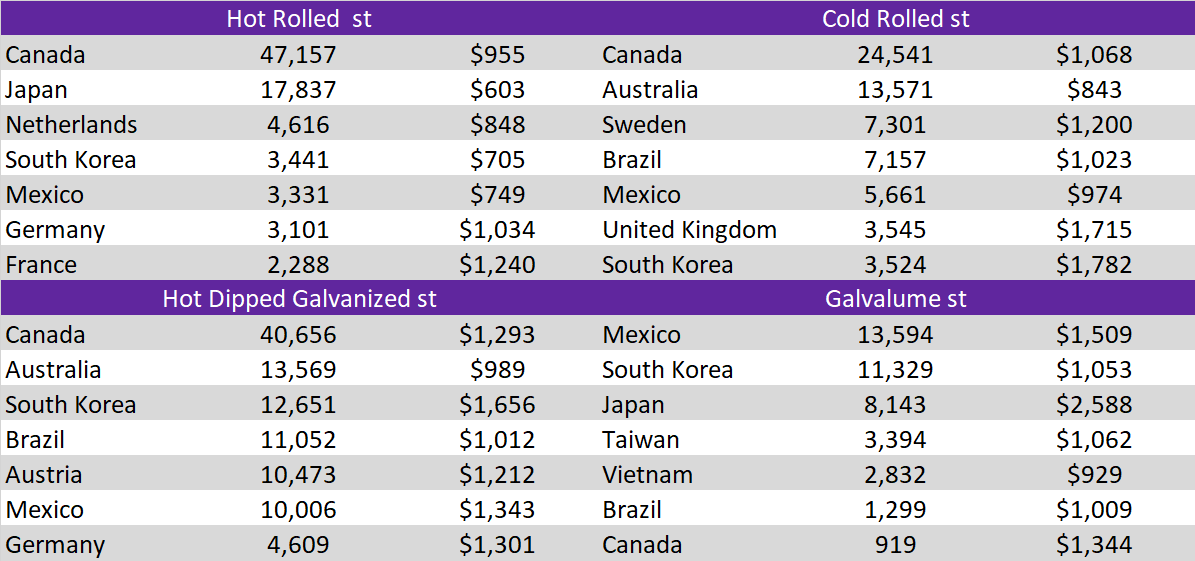Image resolution: width=1195 pixels, height=561 pixels.
Task: Select the Netherlands cell
Action: (x=71, y=125)
